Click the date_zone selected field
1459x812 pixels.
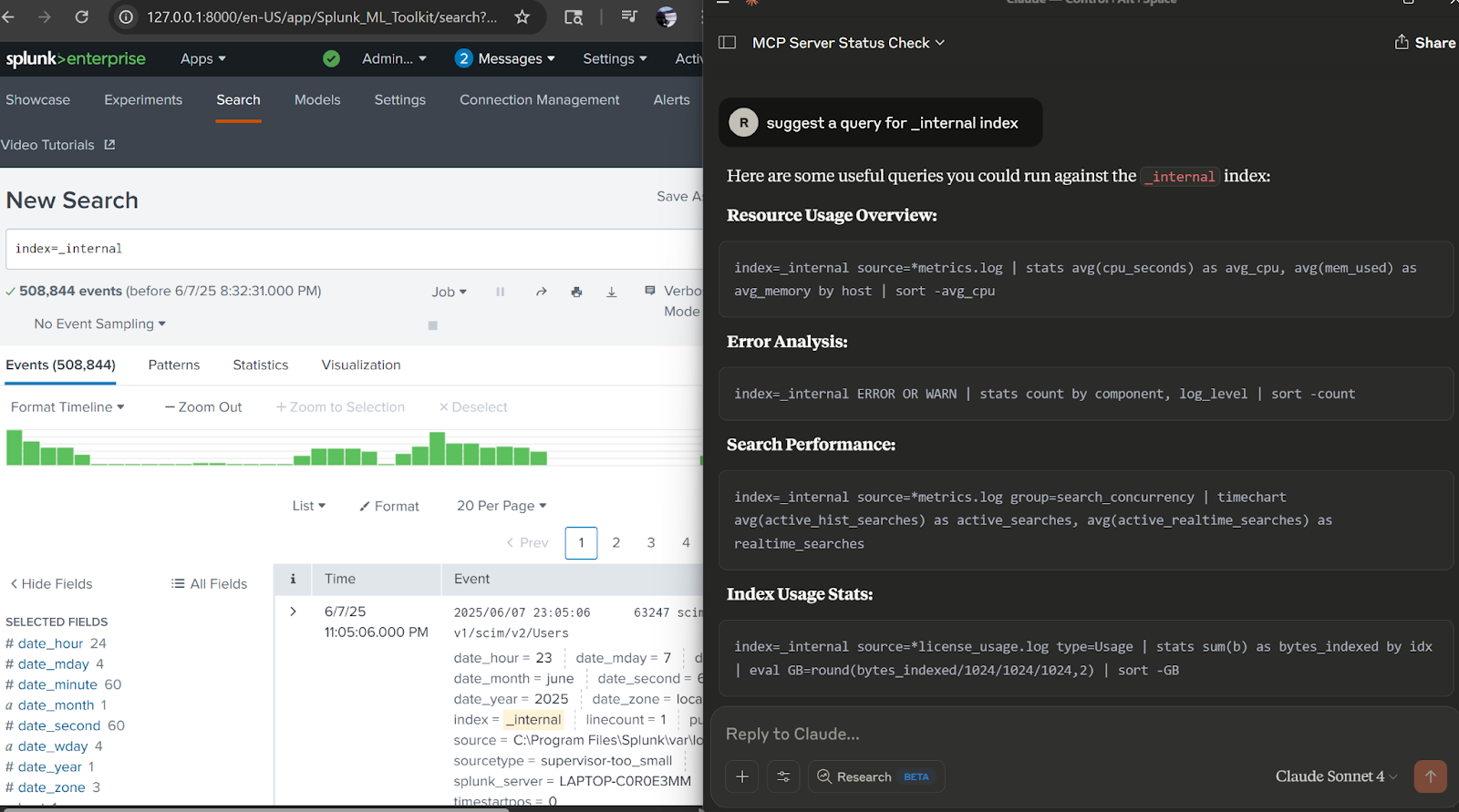tap(53, 787)
